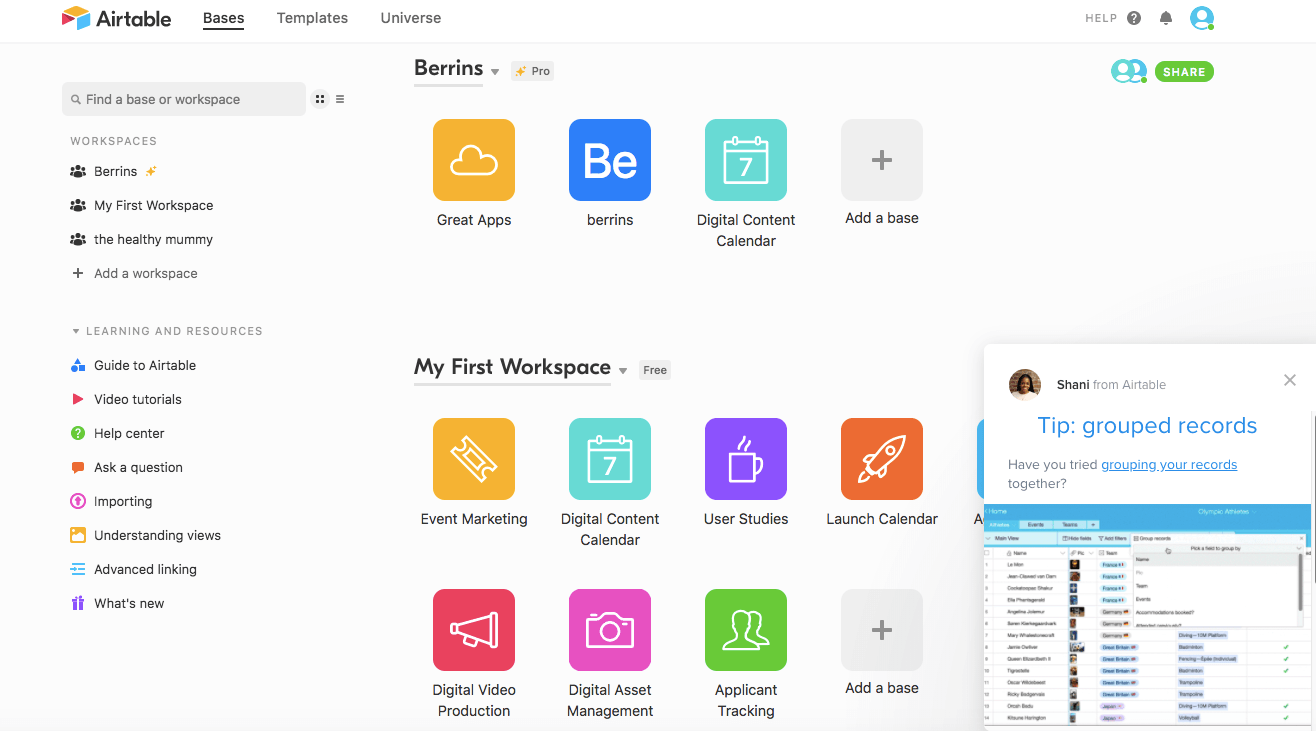
Task: Expand the Berrins workspace title dropdown
Action: coord(495,72)
